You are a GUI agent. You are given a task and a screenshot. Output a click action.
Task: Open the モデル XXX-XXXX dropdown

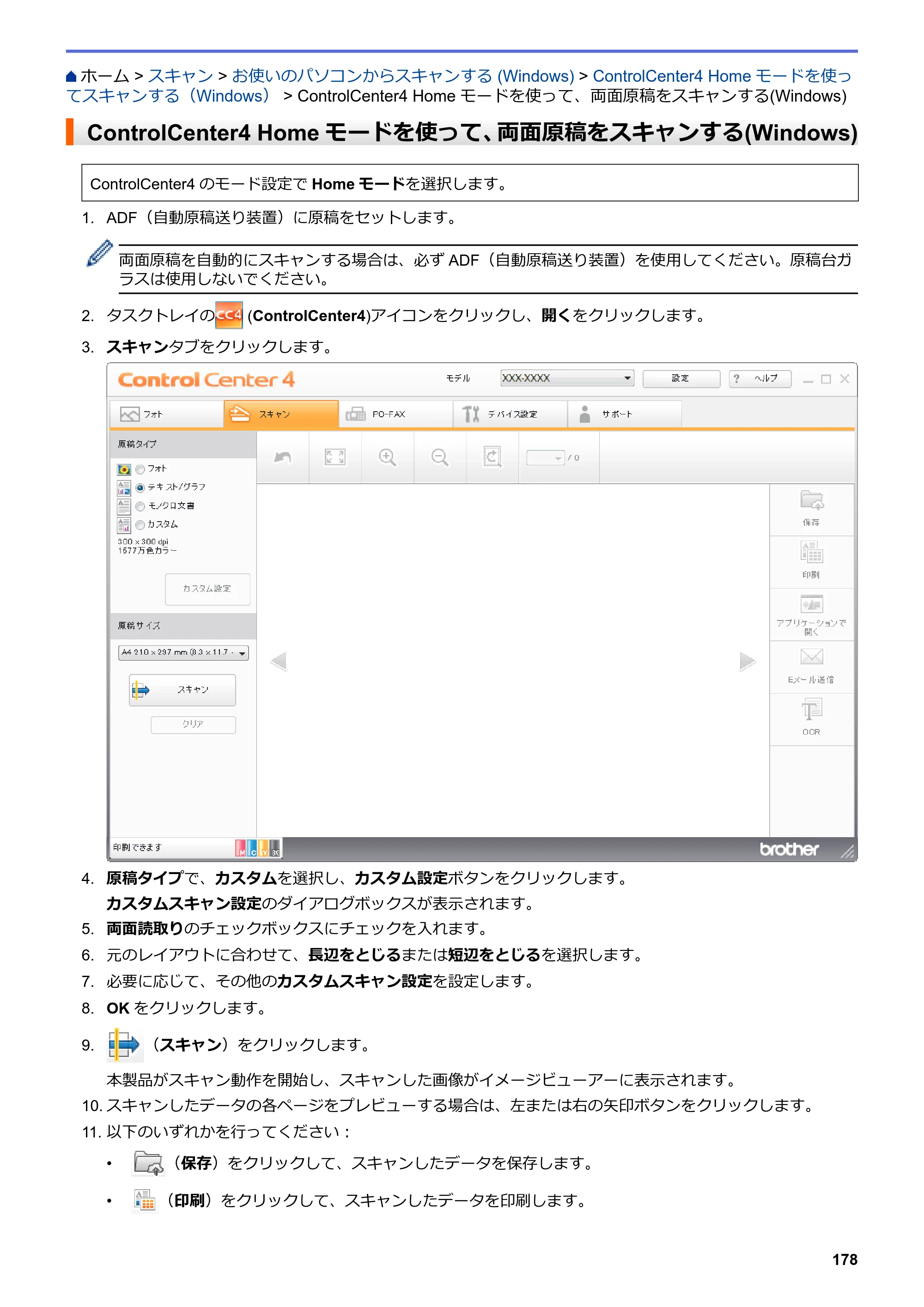point(567,378)
